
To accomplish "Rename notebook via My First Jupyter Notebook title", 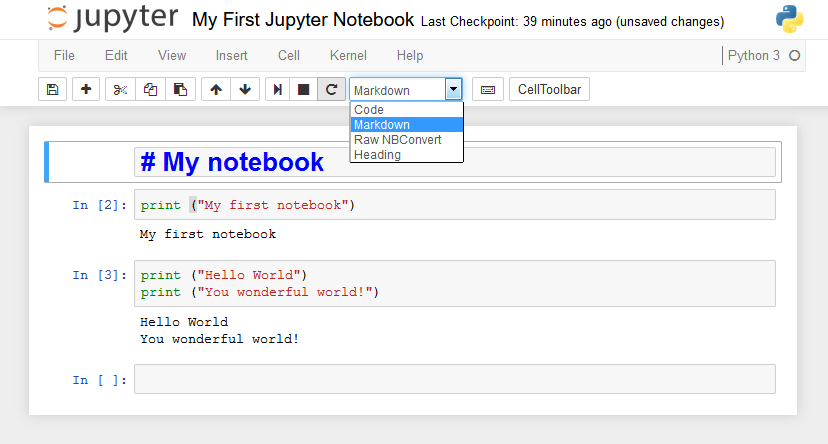I will tap(303, 20).
